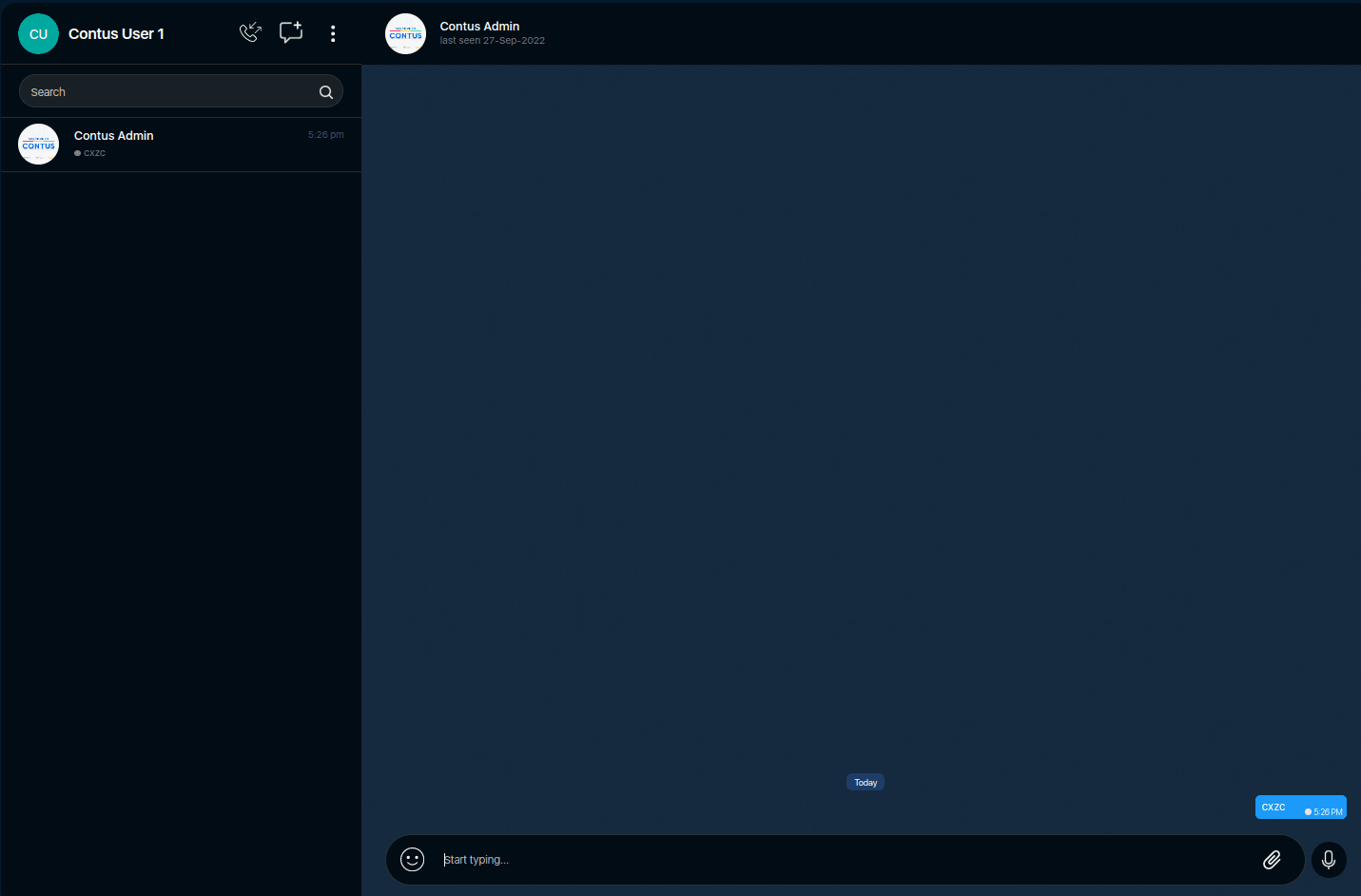This screenshot has height=896, width=1361.
Task: Click the cxzc preview in chat list
Action: click(x=94, y=153)
